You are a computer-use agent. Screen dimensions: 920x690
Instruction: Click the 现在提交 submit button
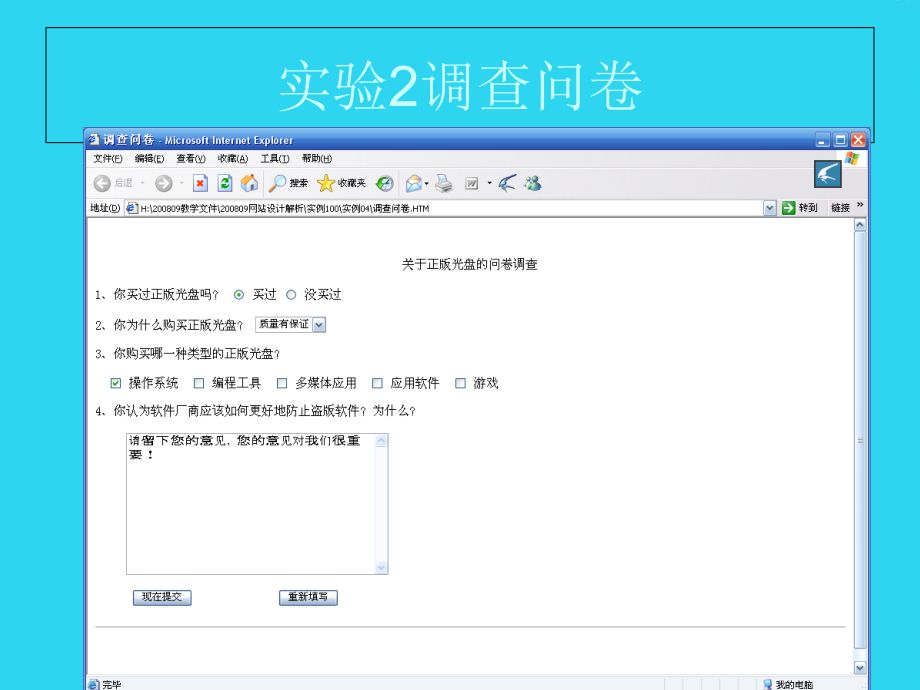[x=162, y=597]
